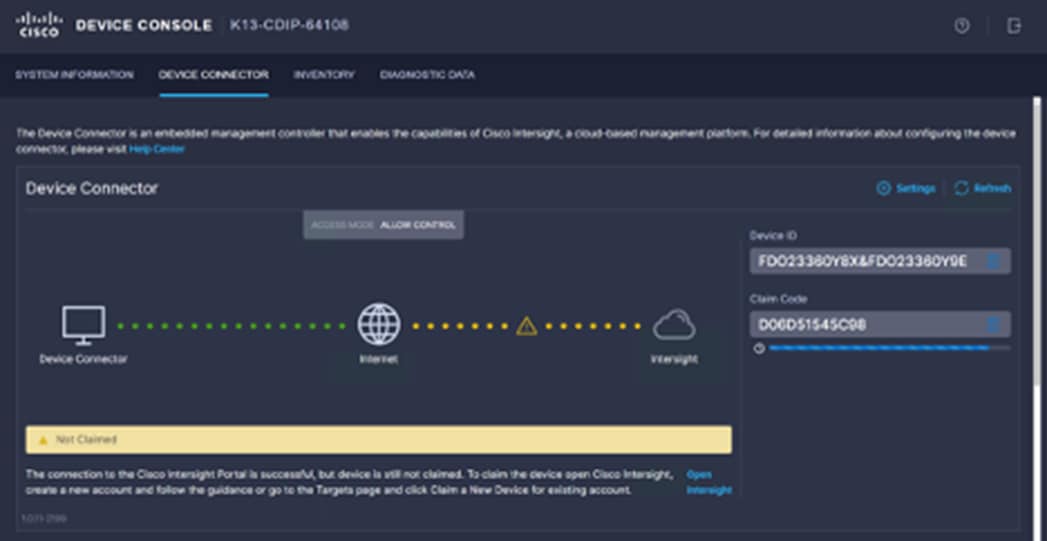Open Settings gear in Device Connector

(883, 188)
